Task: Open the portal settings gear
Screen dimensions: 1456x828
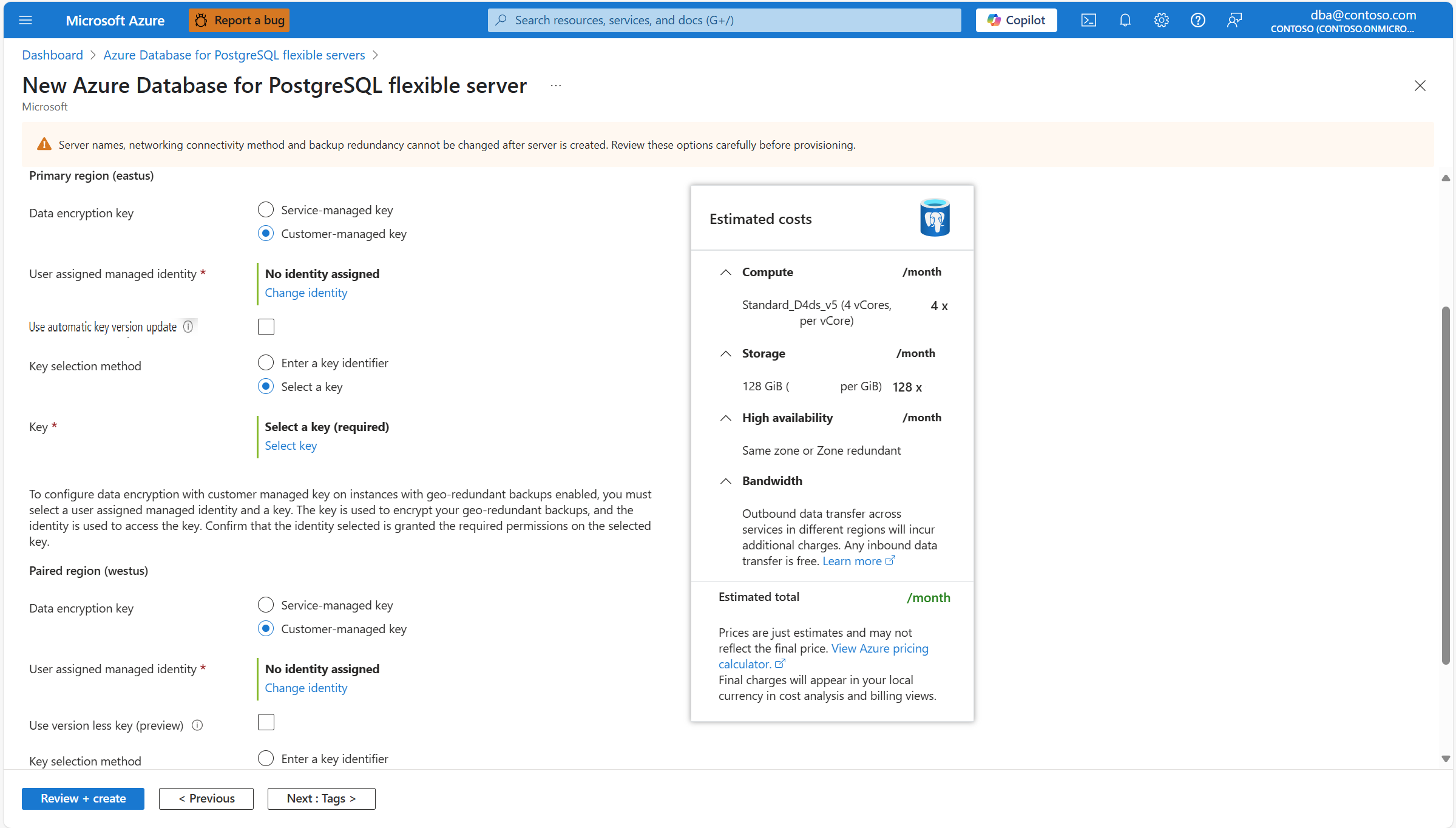Action: point(1161,20)
